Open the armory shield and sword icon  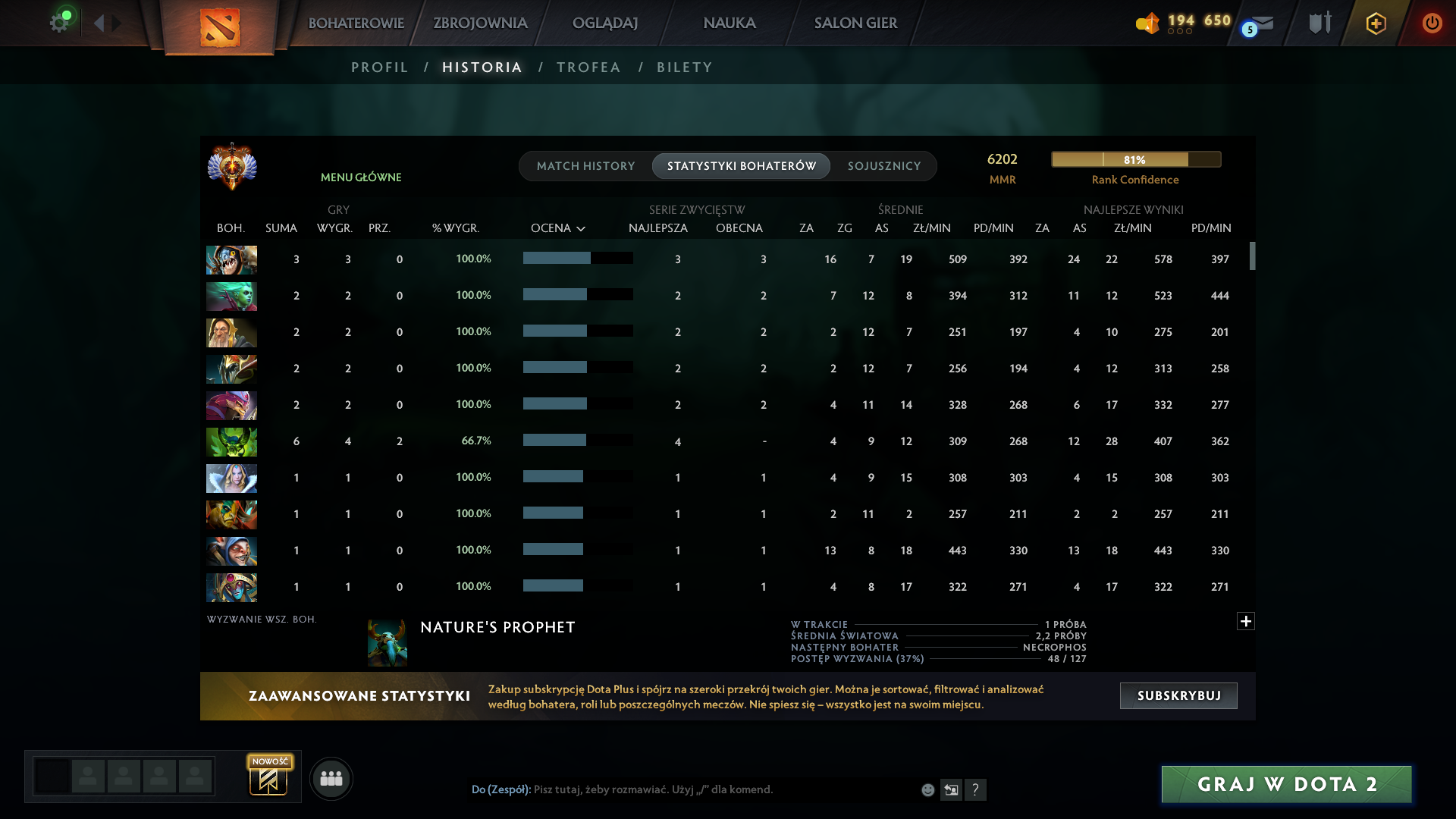click(1320, 23)
